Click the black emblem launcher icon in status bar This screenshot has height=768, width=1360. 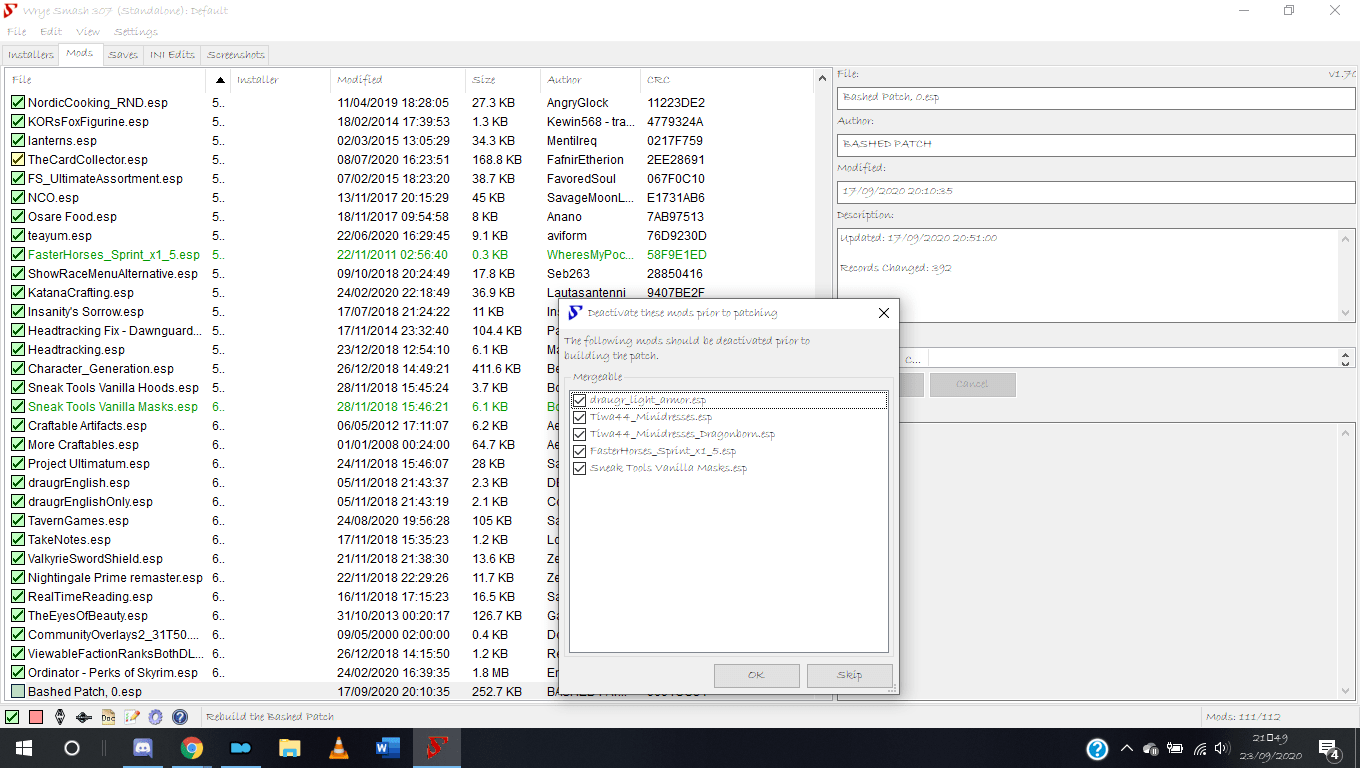(x=84, y=717)
